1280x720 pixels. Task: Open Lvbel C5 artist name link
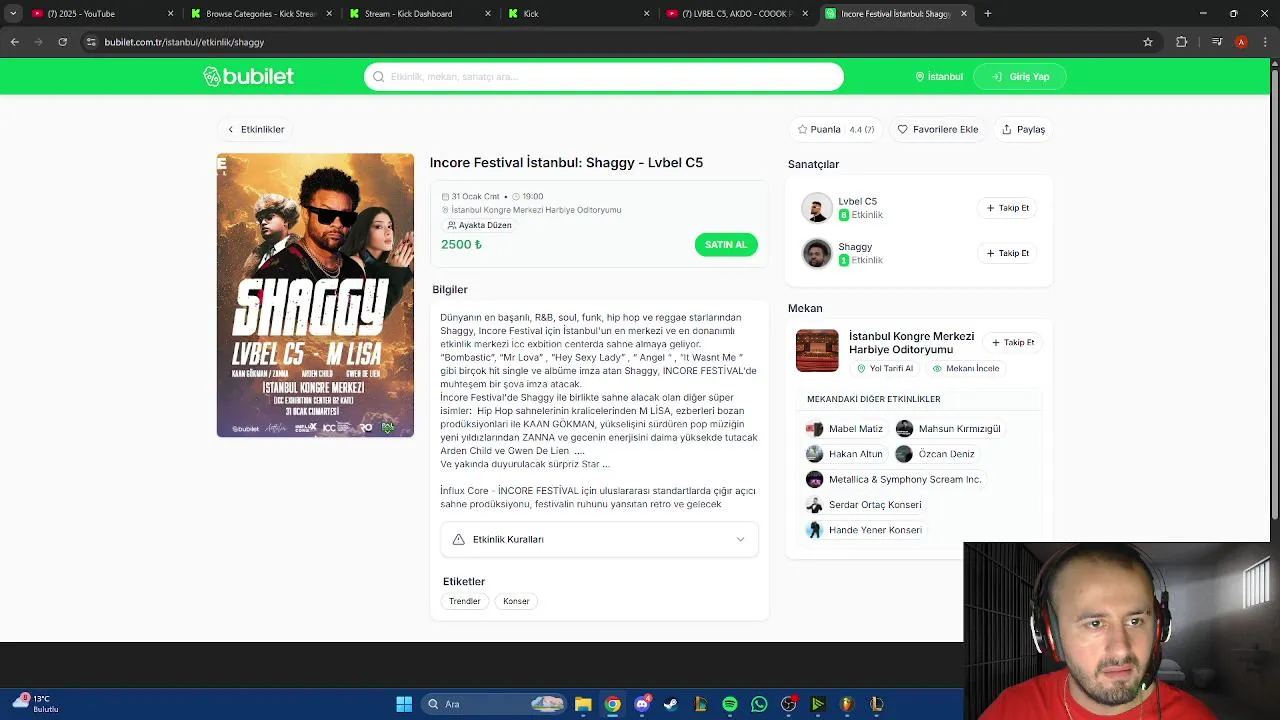[857, 201]
